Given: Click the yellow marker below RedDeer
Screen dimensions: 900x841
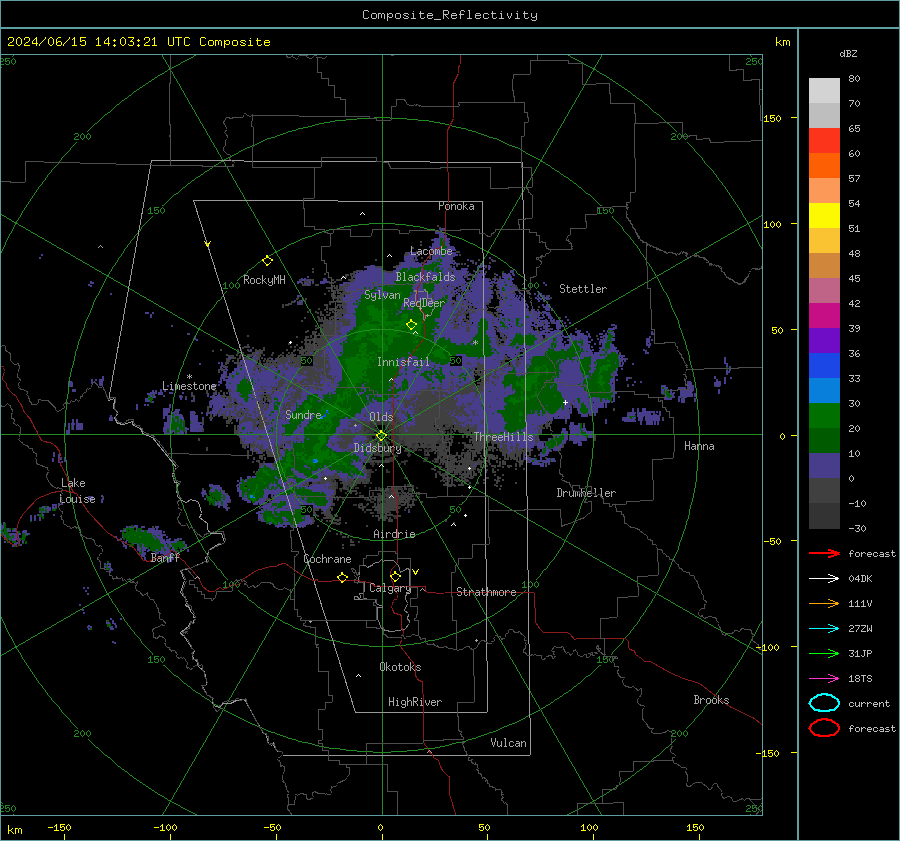Looking at the screenshot, I should (x=411, y=325).
